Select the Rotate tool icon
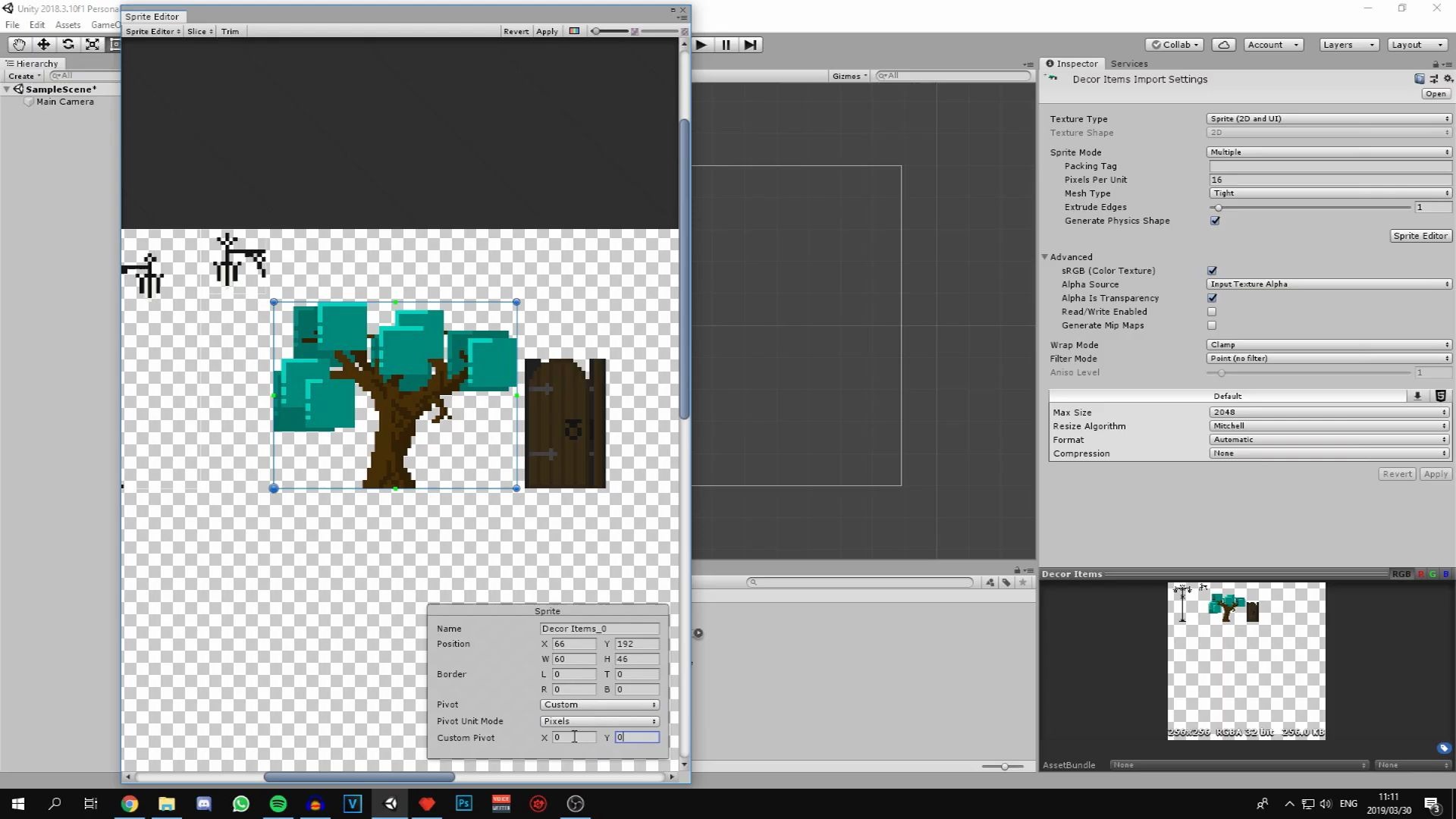 (x=67, y=45)
